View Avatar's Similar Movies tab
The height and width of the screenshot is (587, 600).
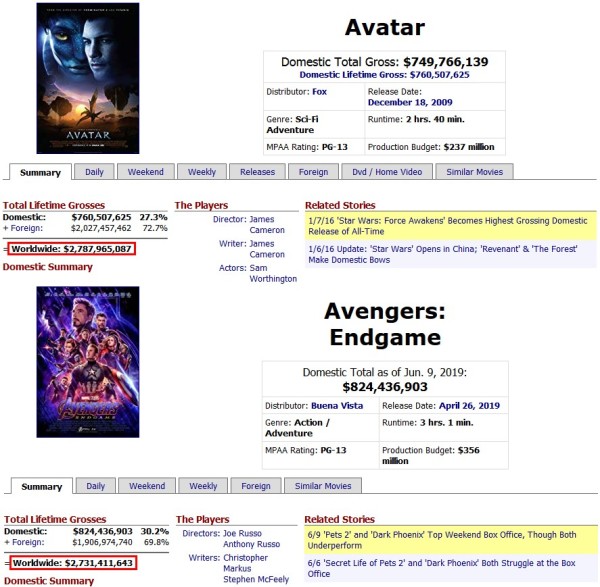(x=474, y=172)
